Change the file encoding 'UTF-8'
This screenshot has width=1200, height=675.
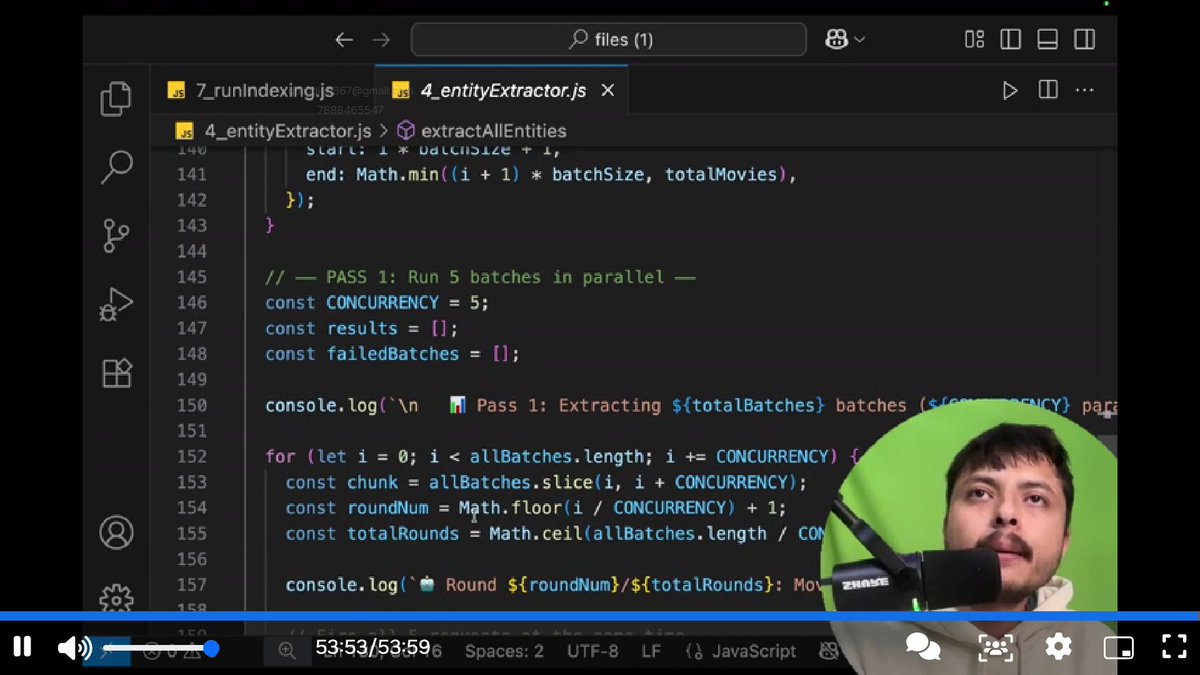click(x=593, y=651)
